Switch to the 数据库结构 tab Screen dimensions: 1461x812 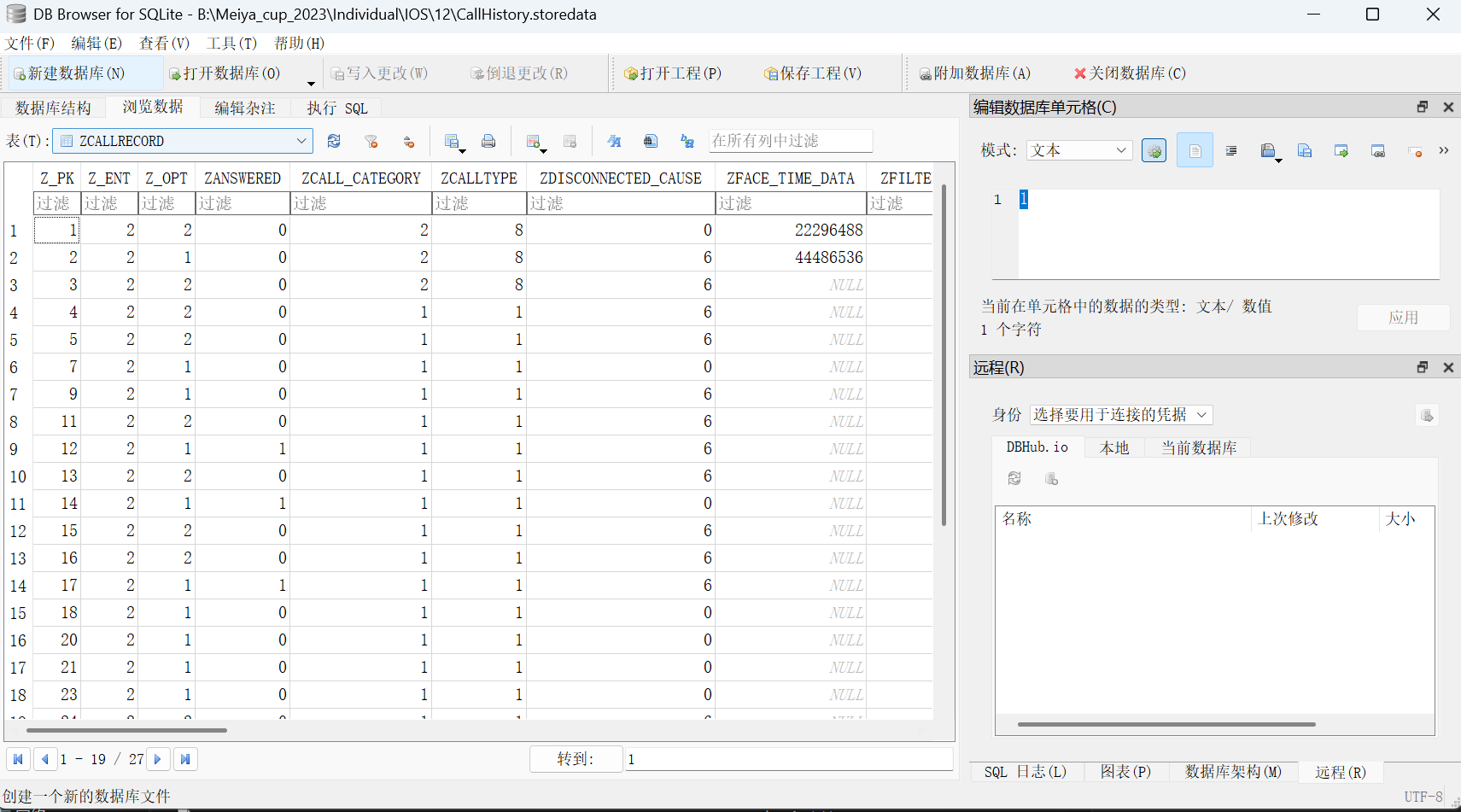coord(53,108)
